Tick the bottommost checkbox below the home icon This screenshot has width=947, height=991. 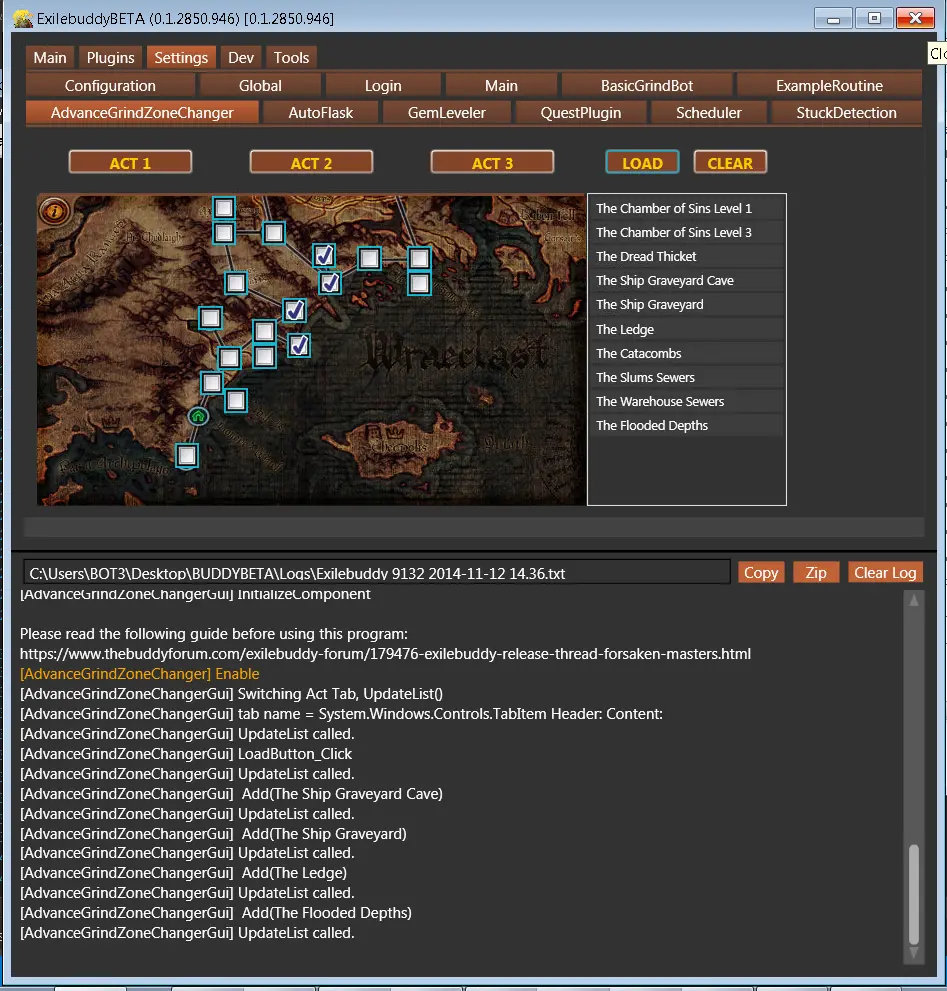tap(187, 456)
